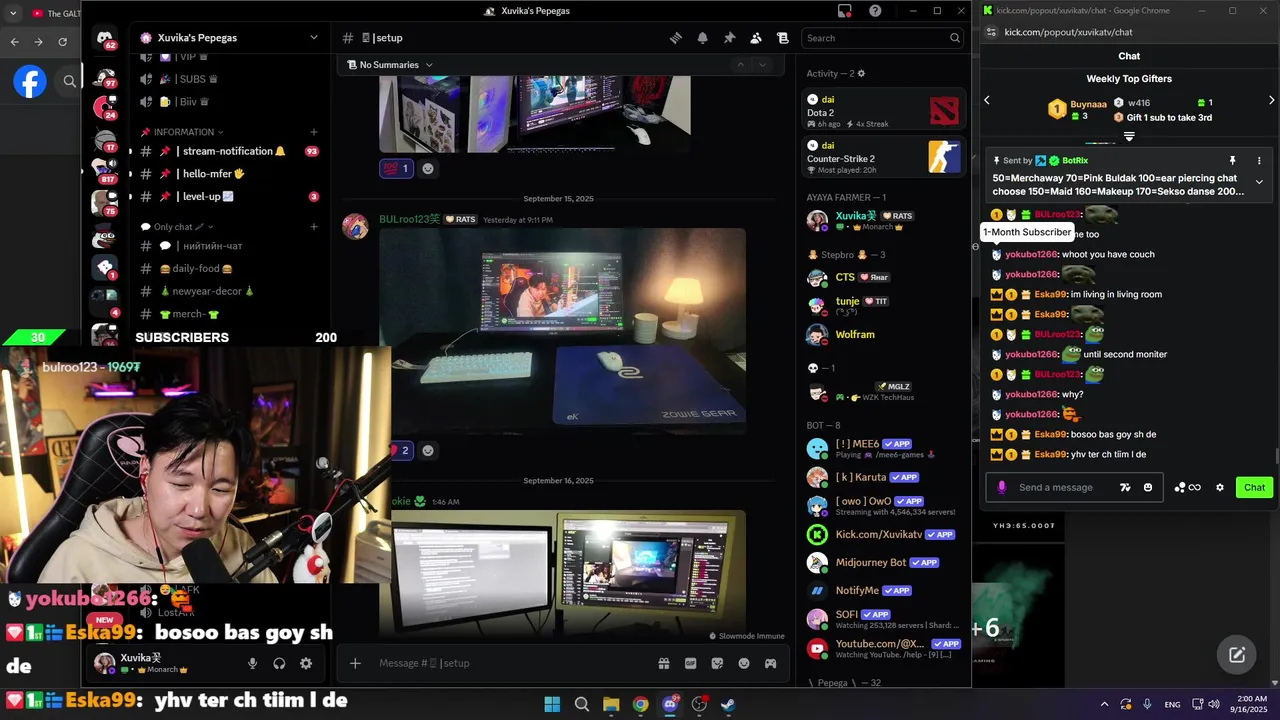Jump to next summary with down chevron

tap(763, 65)
